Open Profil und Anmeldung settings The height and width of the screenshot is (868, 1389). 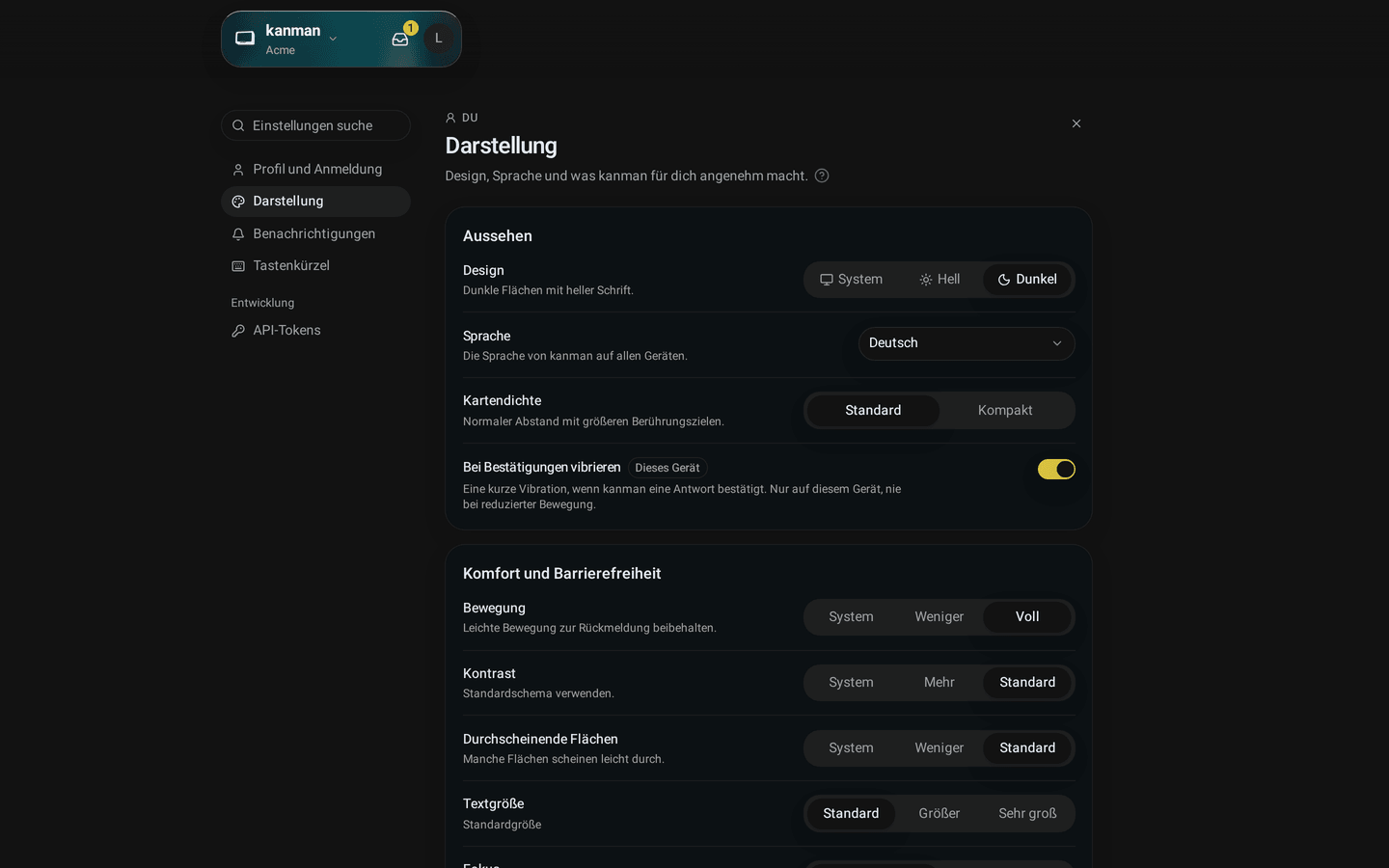click(315, 169)
